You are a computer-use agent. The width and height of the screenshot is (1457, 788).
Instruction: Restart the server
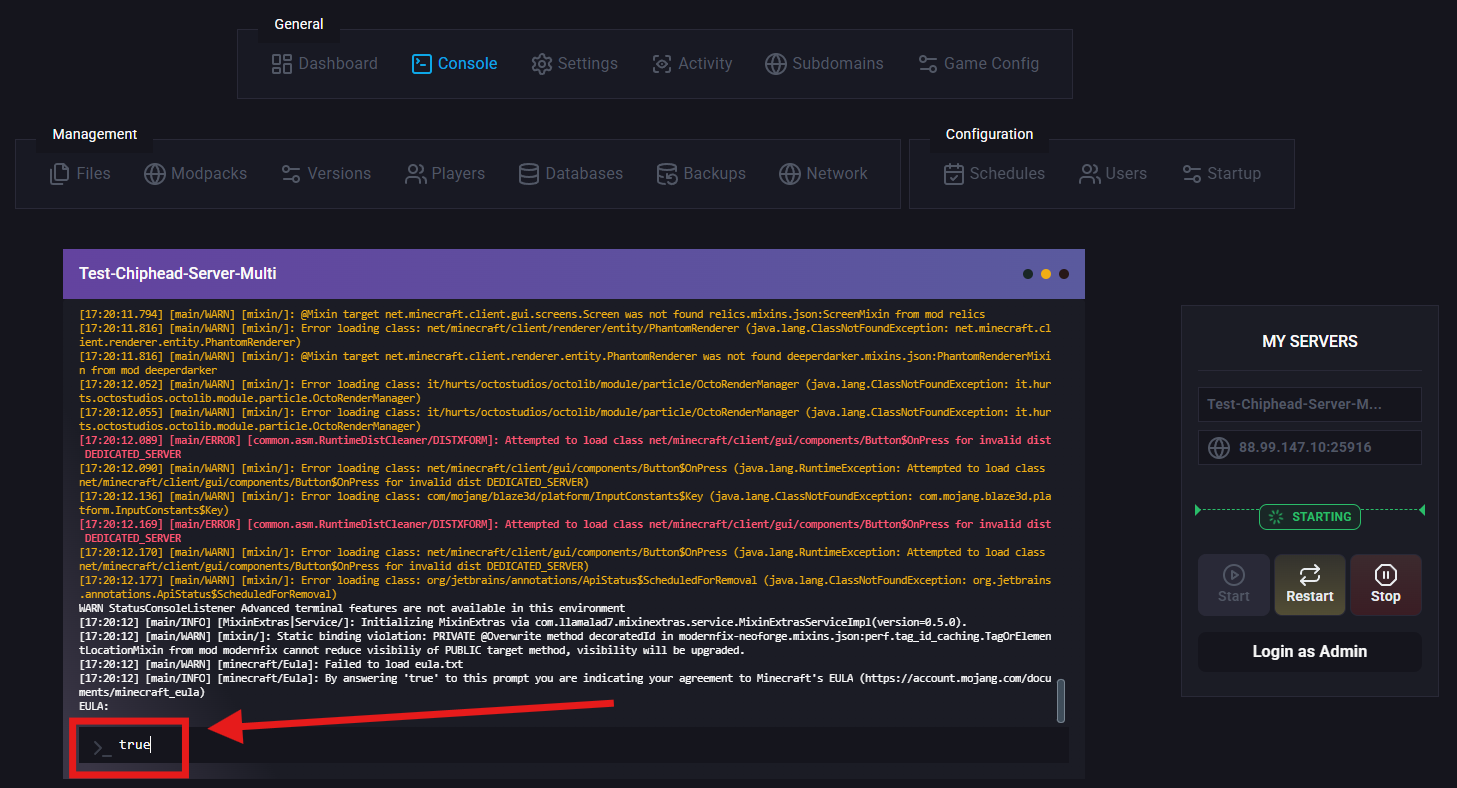click(x=1310, y=585)
